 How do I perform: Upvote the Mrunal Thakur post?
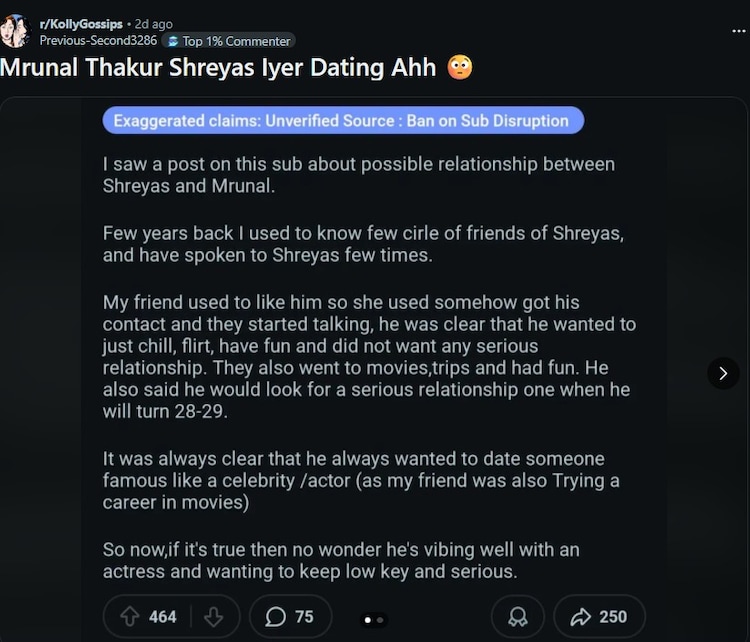(x=129, y=617)
